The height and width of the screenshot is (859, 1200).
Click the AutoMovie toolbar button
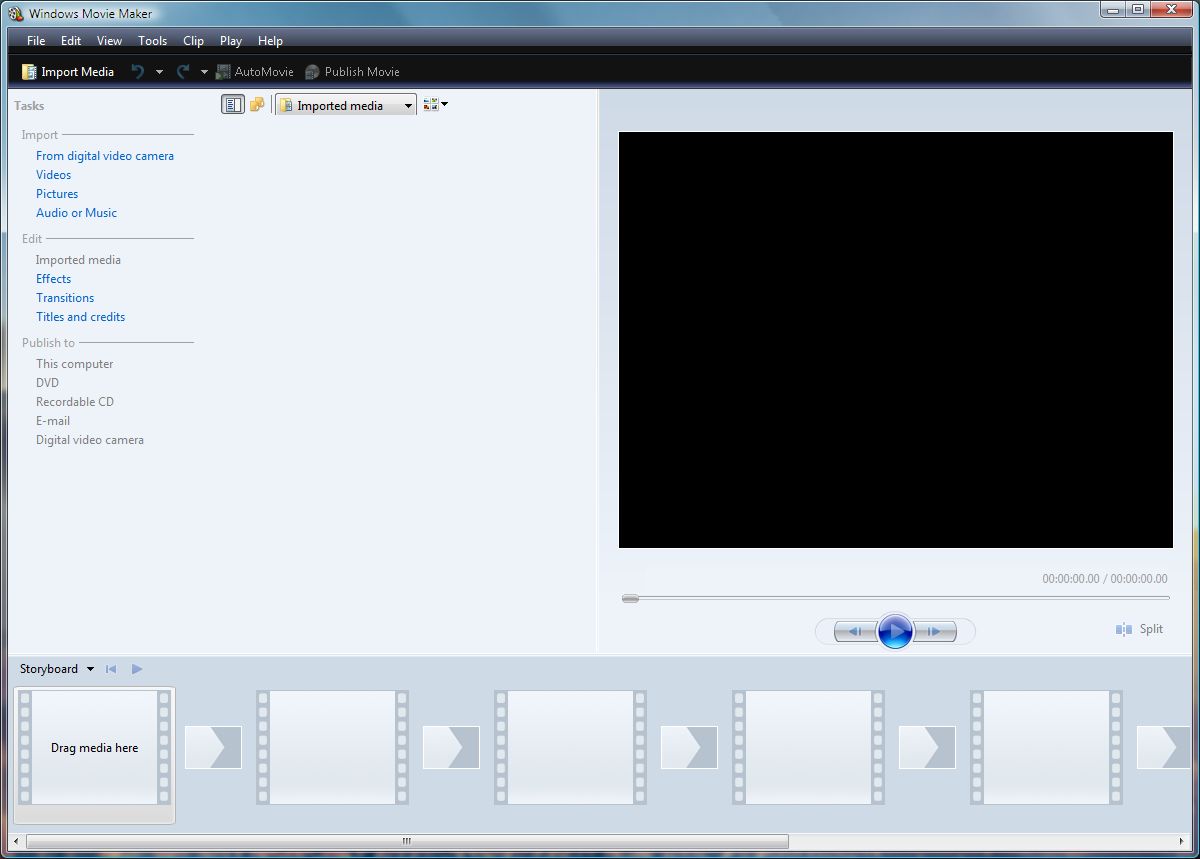tap(255, 72)
